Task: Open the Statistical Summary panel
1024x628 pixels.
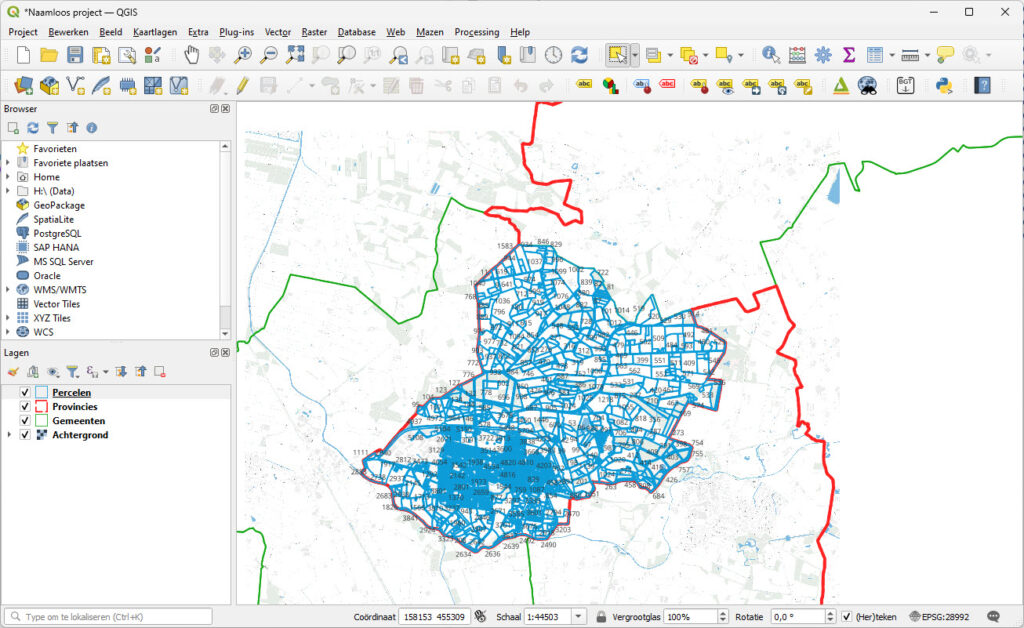Action: 847,55
